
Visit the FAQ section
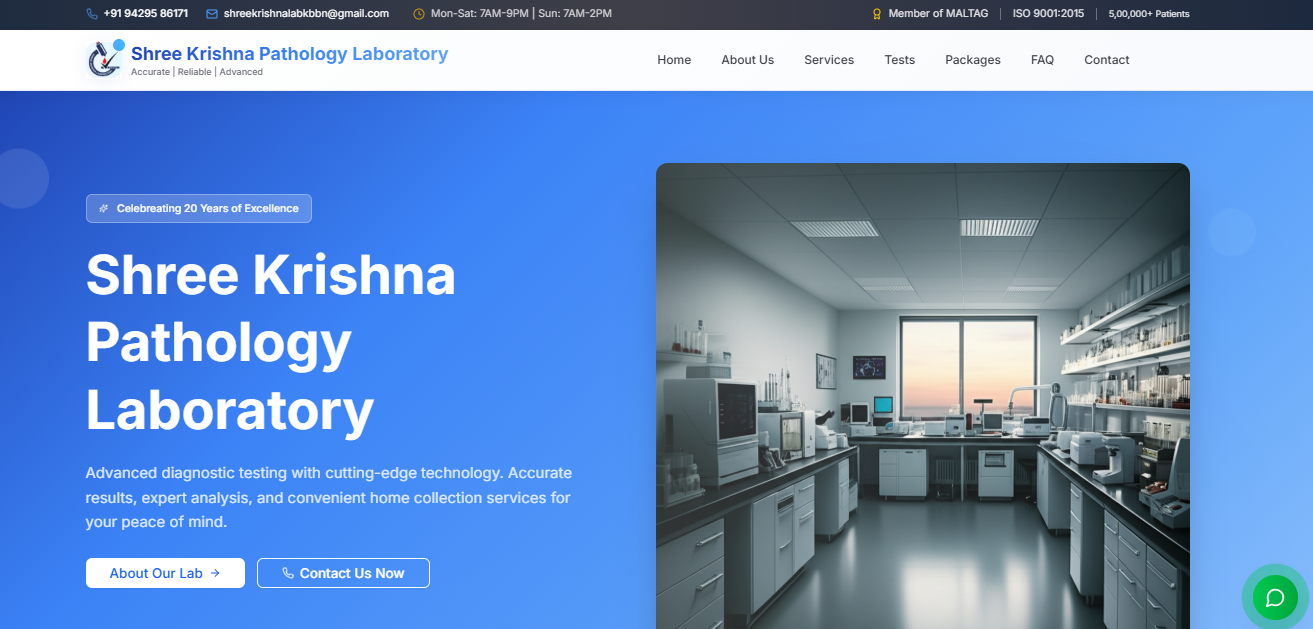point(1042,60)
